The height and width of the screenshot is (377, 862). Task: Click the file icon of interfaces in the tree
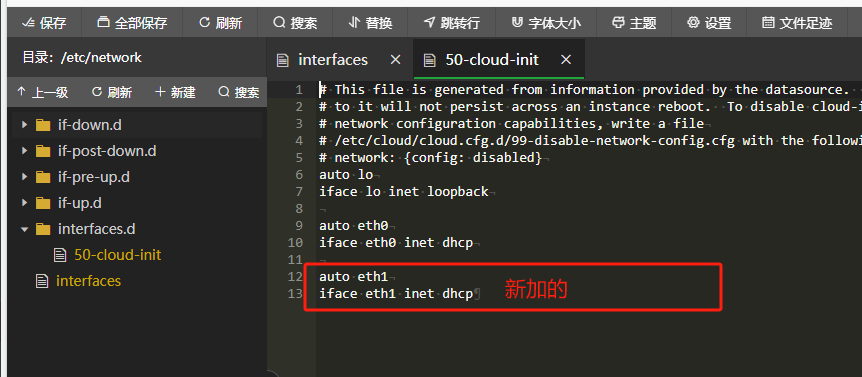tap(42, 281)
